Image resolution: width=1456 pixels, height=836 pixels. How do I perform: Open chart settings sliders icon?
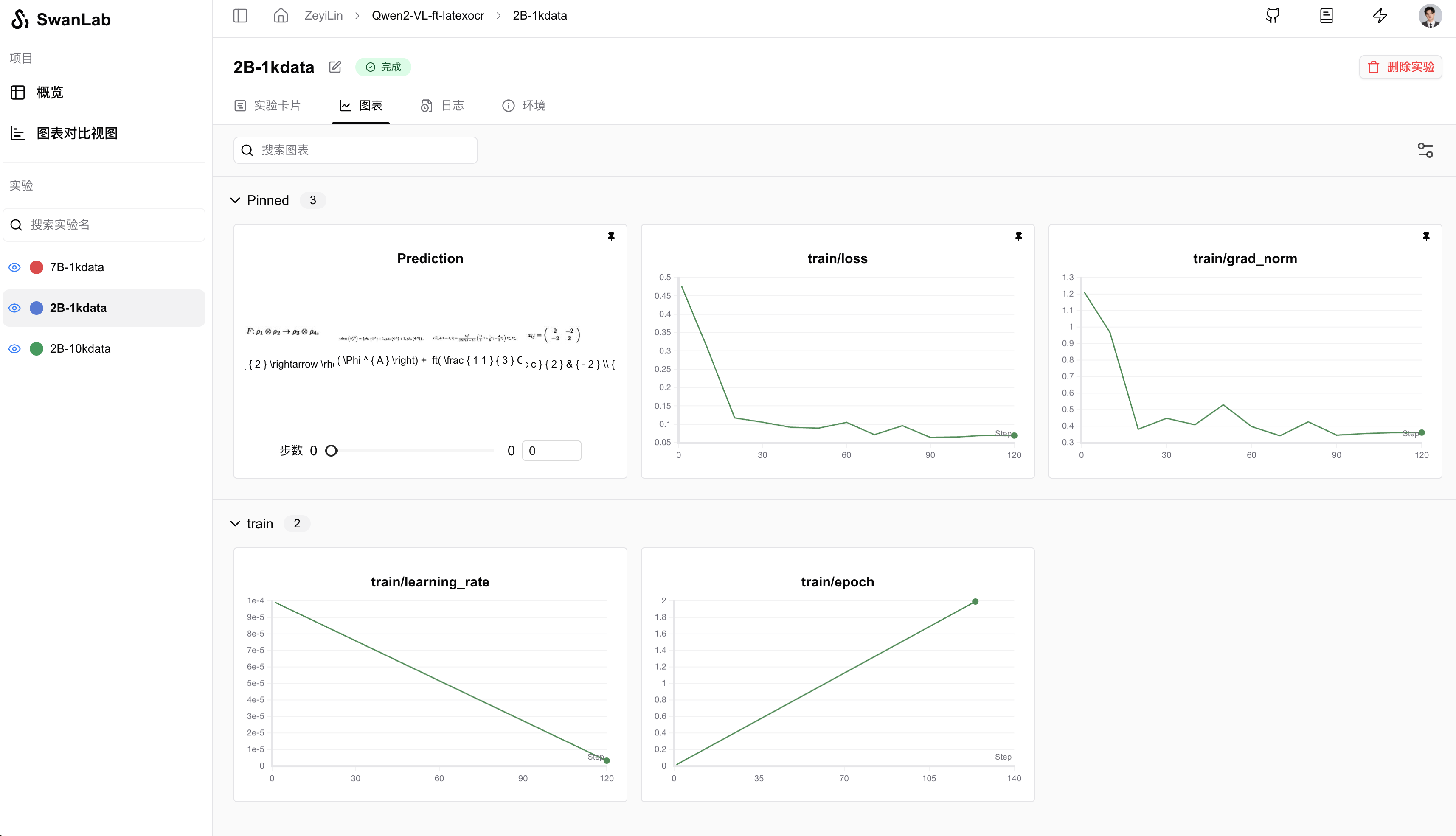click(x=1425, y=150)
